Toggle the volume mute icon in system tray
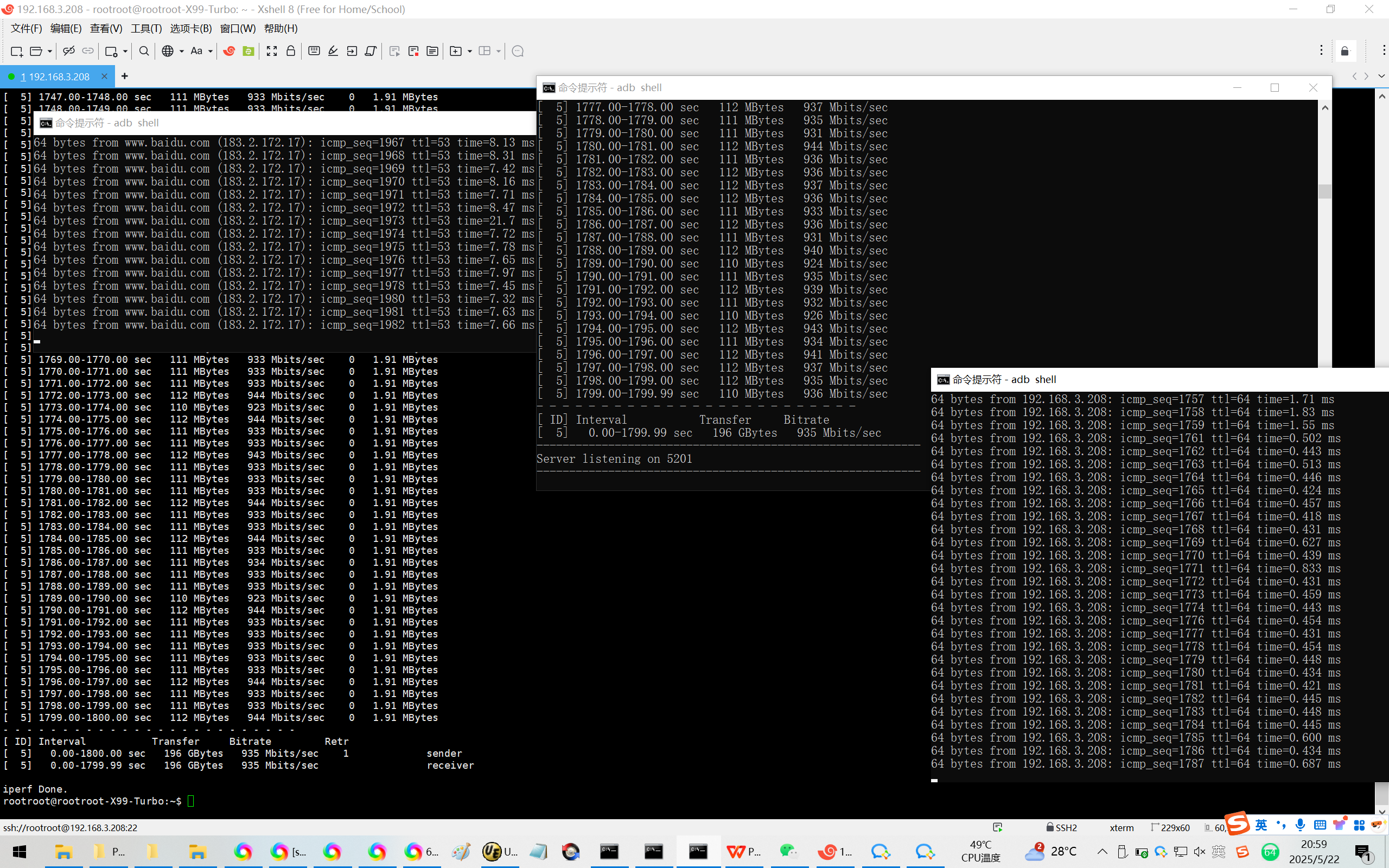 [x=1199, y=851]
